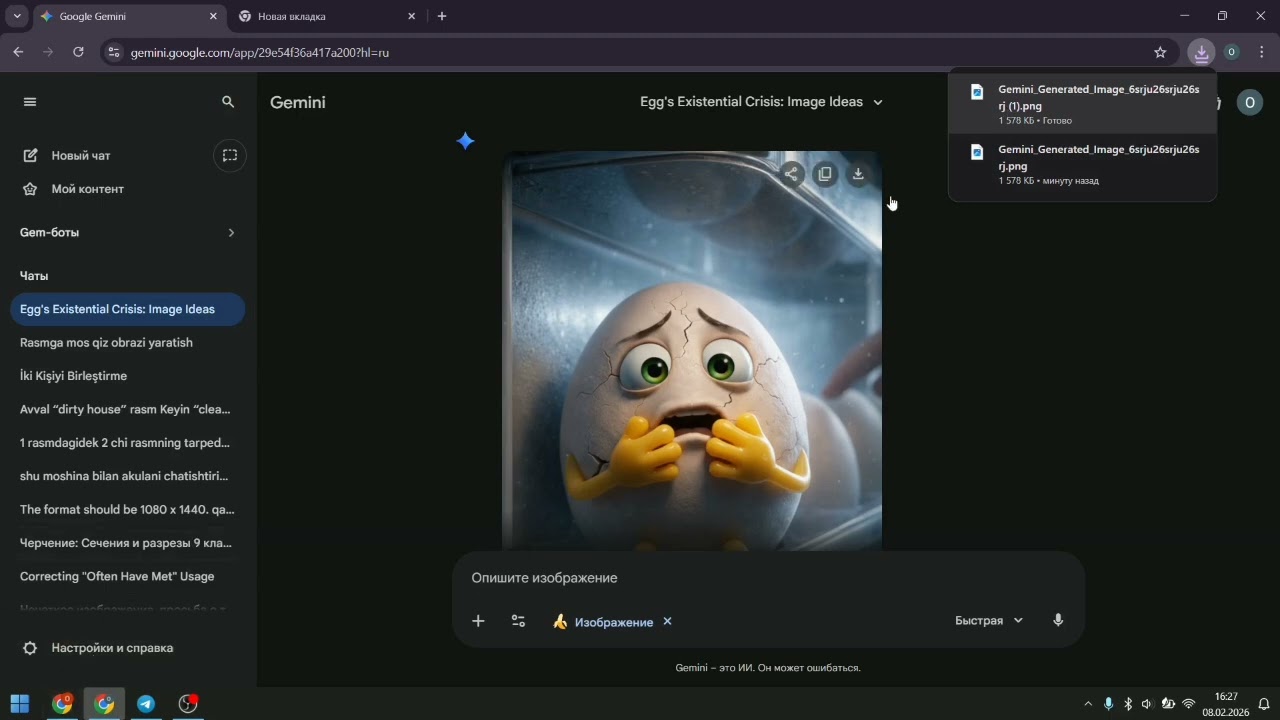Open the tab search dropdown arrow
The height and width of the screenshot is (720, 1280).
click(17, 16)
